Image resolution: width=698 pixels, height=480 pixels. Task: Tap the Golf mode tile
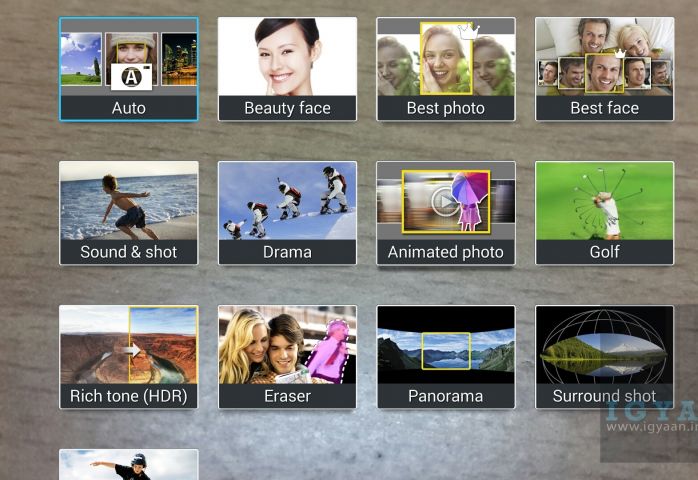tap(604, 213)
